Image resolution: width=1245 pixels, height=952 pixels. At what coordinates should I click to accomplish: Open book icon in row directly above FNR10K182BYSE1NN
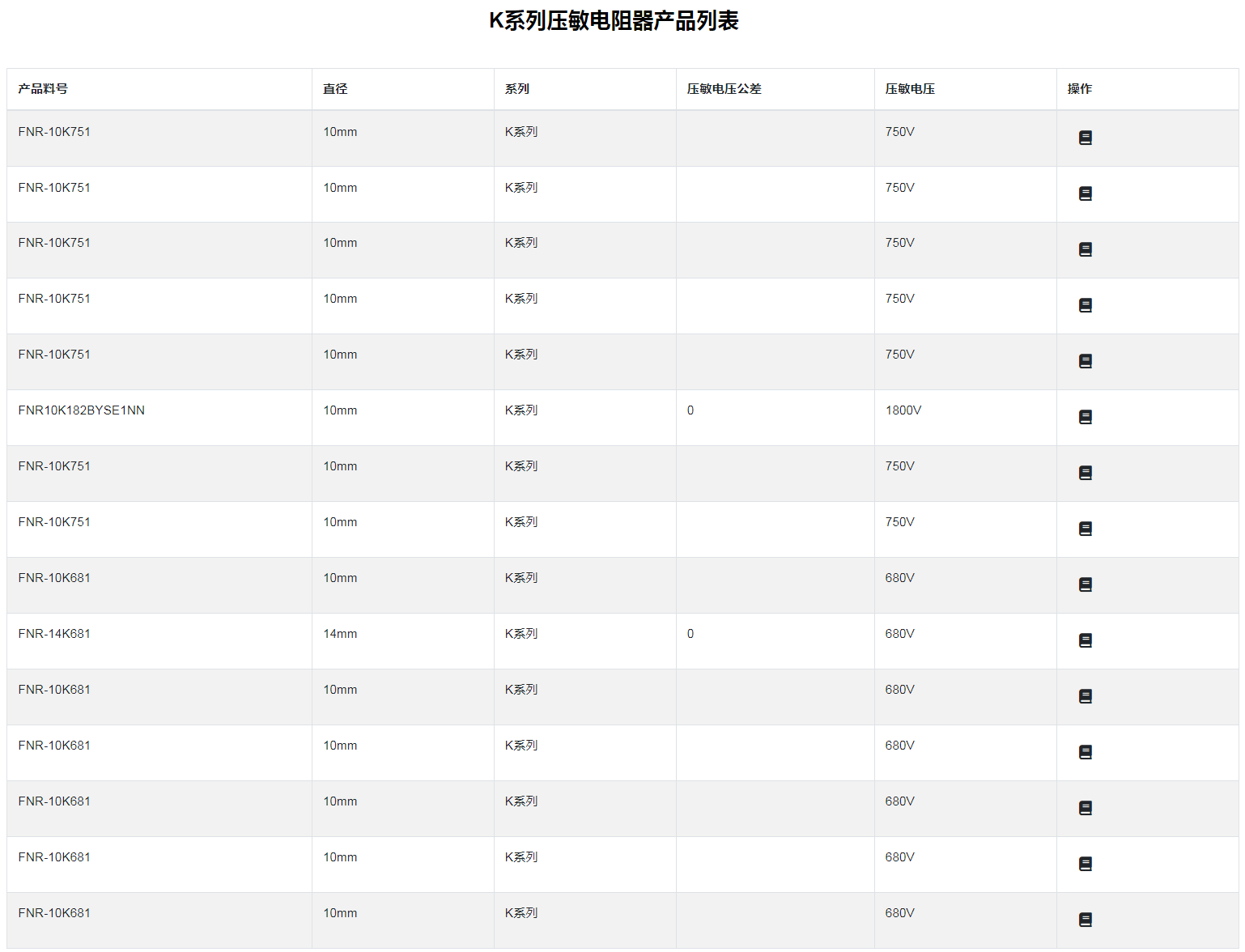(x=1085, y=361)
